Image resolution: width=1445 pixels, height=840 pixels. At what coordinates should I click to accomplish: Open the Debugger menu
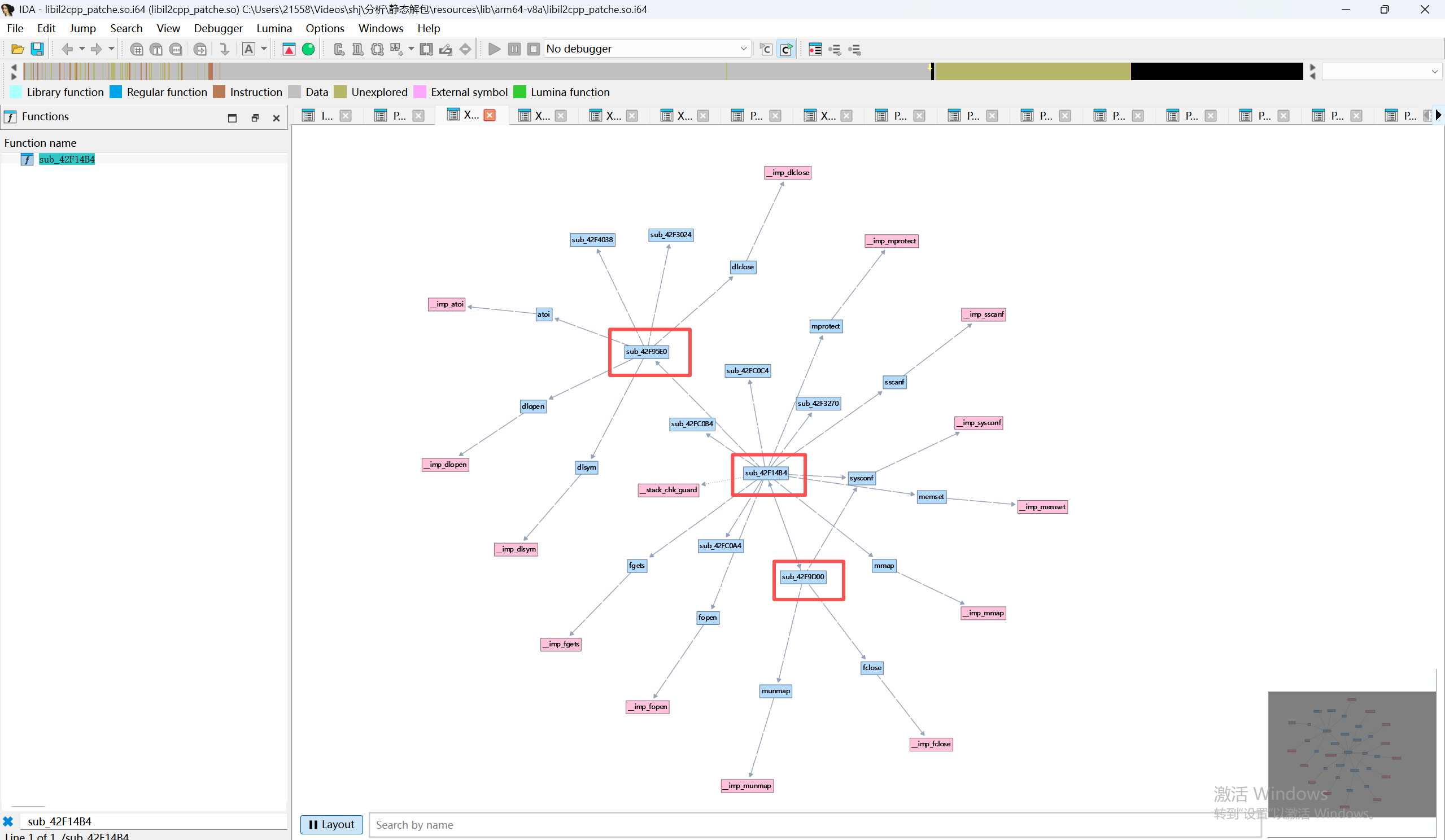point(218,28)
